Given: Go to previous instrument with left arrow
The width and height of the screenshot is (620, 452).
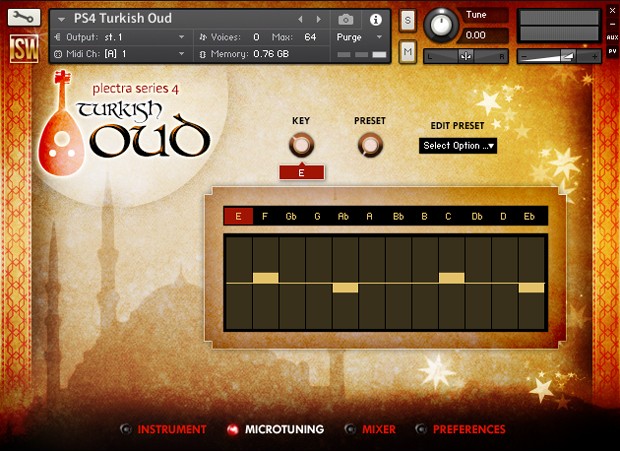Looking at the screenshot, I should coord(300,19).
